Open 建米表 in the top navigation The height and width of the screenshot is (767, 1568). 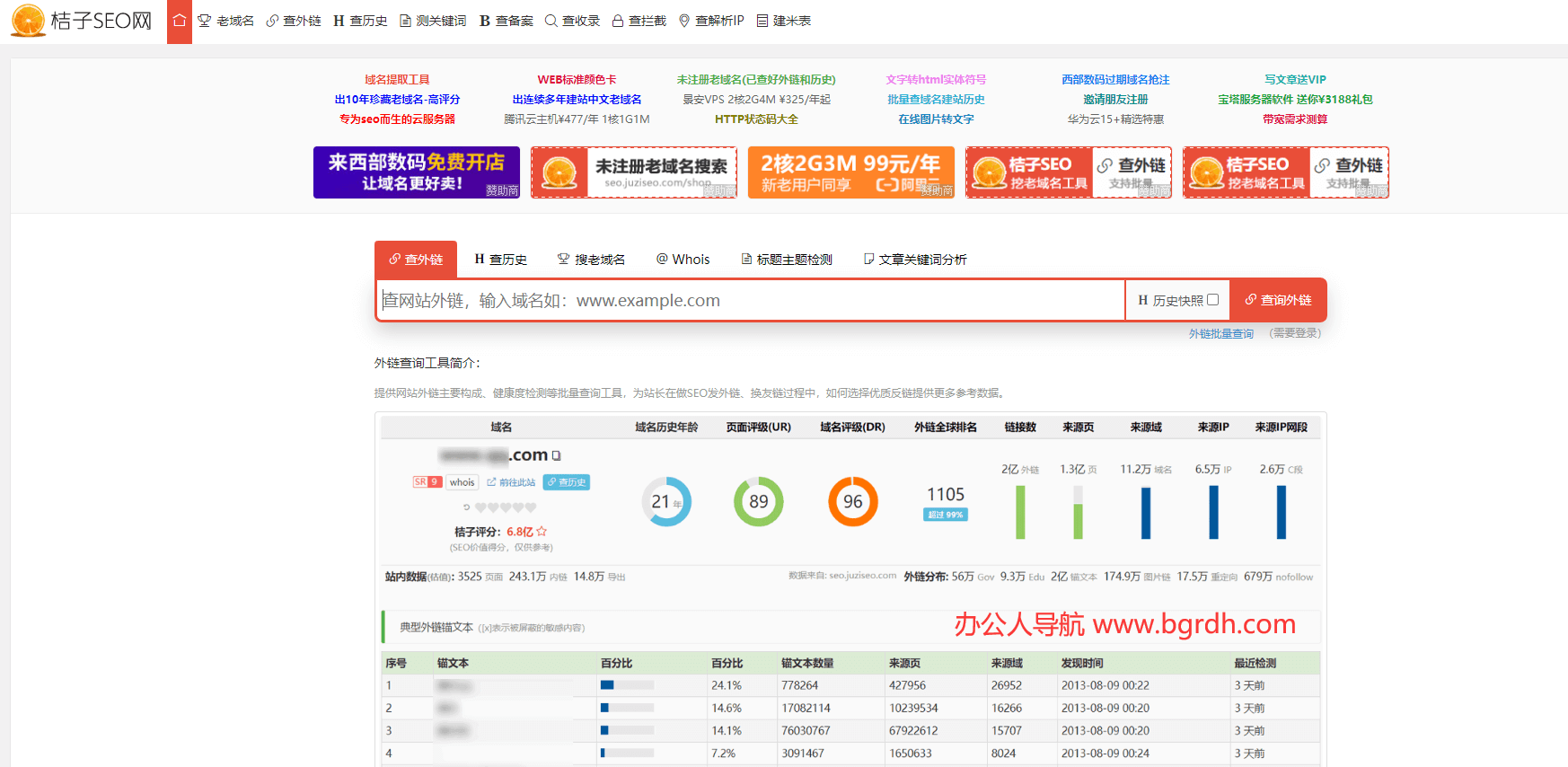pyautogui.click(x=783, y=21)
